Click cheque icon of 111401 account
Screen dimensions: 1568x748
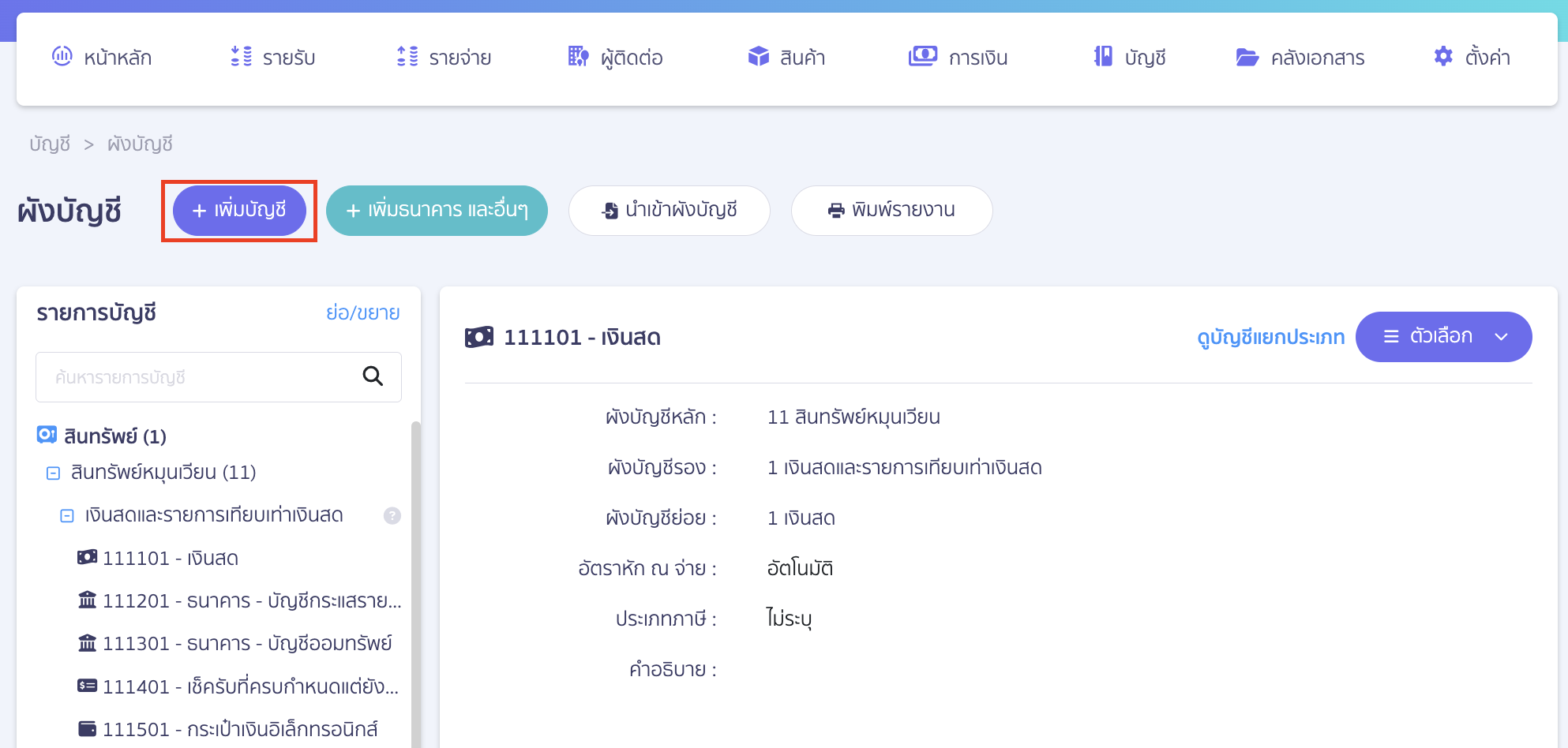click(x=87, y=685)
